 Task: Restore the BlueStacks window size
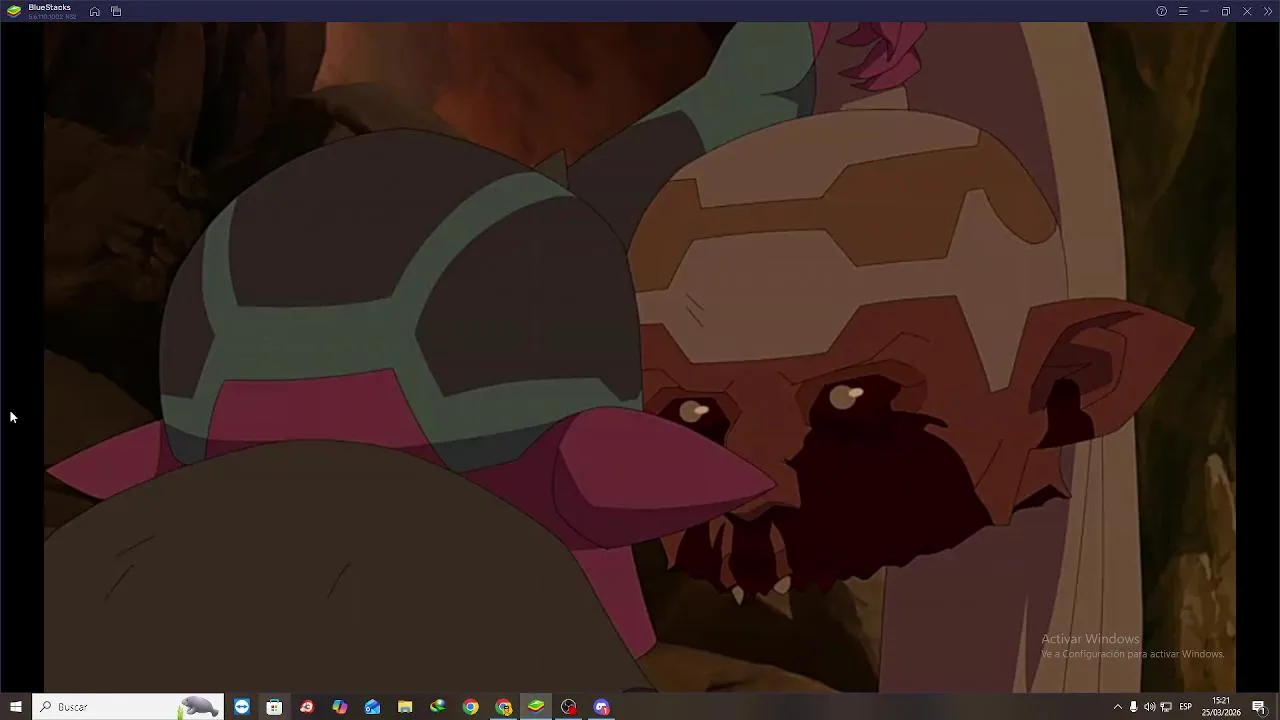[1225, 11]
